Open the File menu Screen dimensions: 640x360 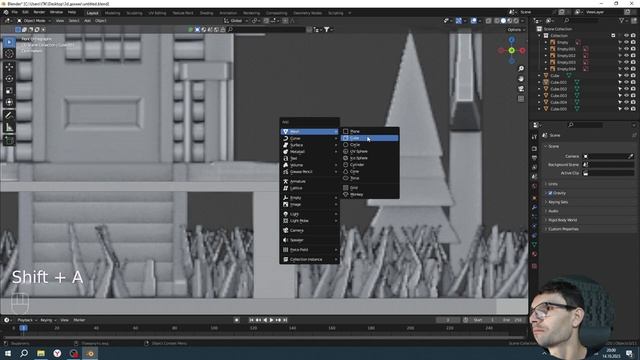pyautogui.click(x=15, y=12)
